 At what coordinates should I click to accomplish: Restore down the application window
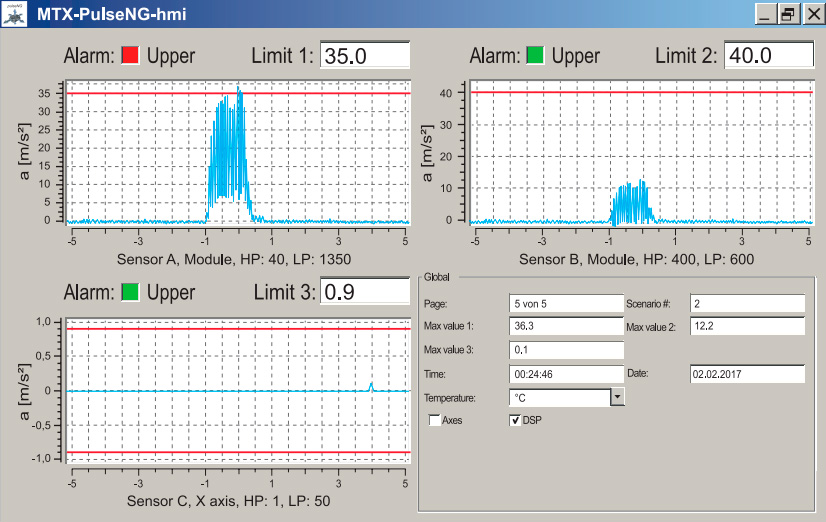(788, 14)
